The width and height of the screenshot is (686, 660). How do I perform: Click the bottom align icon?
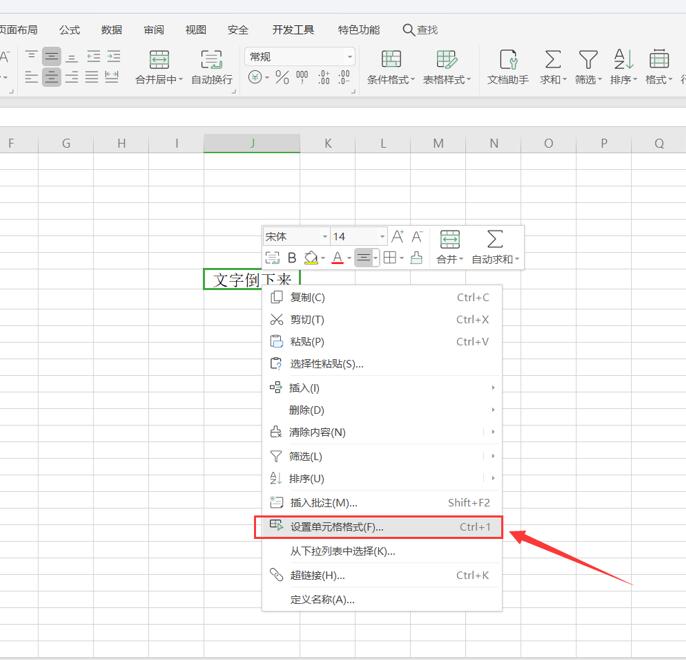click(72, 57)
